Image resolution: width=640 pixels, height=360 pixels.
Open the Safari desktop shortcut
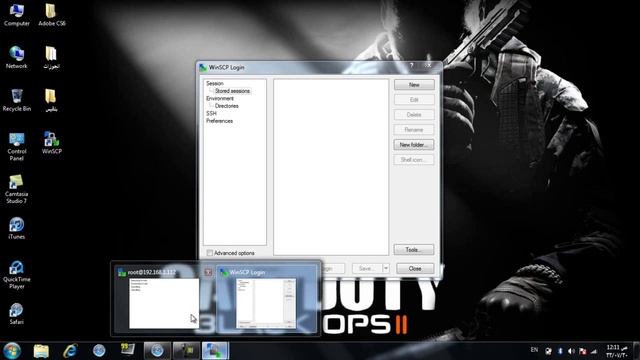17,313
